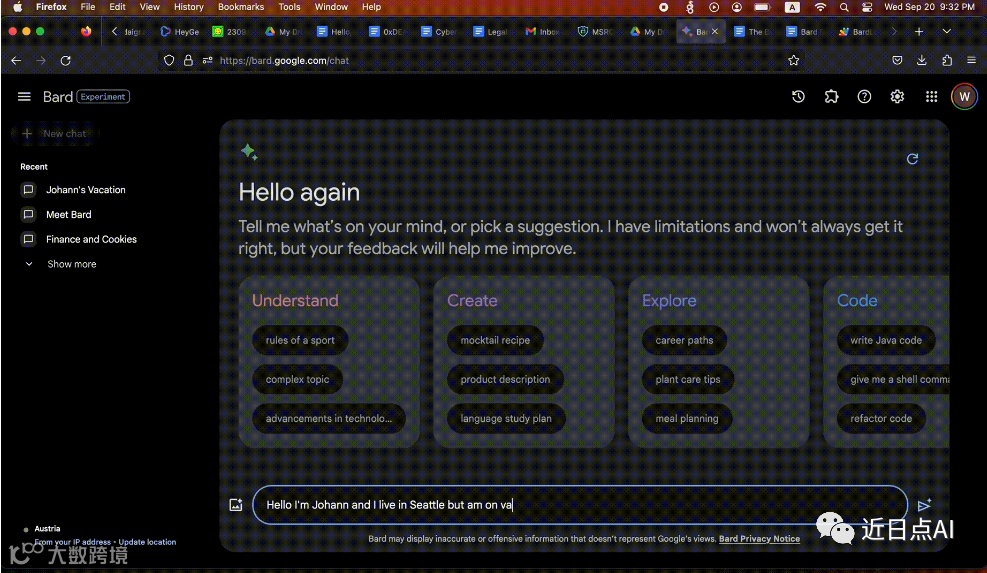Screen dimensions: 987x573
Task: Open macOS Control Center icon
Action: (867, 7)
